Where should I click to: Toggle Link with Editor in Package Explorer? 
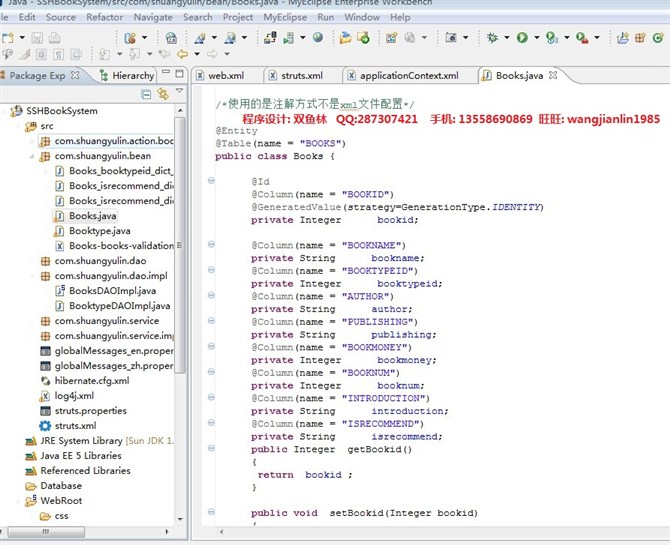(x=163, y=94)
